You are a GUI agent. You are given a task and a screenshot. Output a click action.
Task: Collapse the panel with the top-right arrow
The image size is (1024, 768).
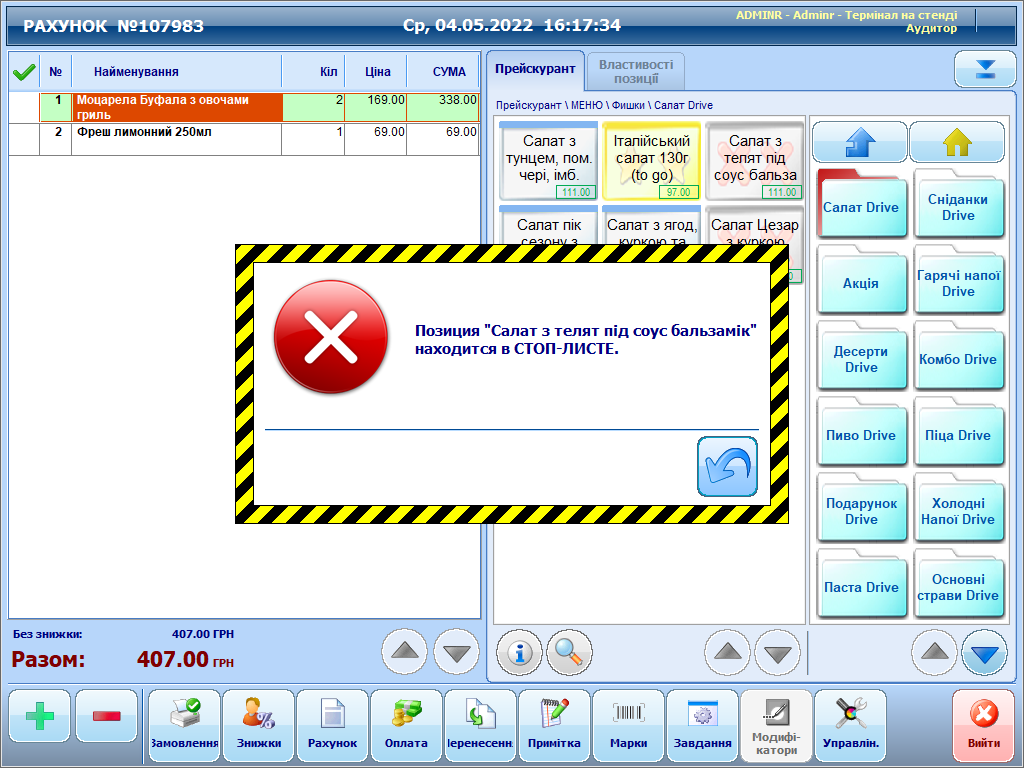point(985,69)
